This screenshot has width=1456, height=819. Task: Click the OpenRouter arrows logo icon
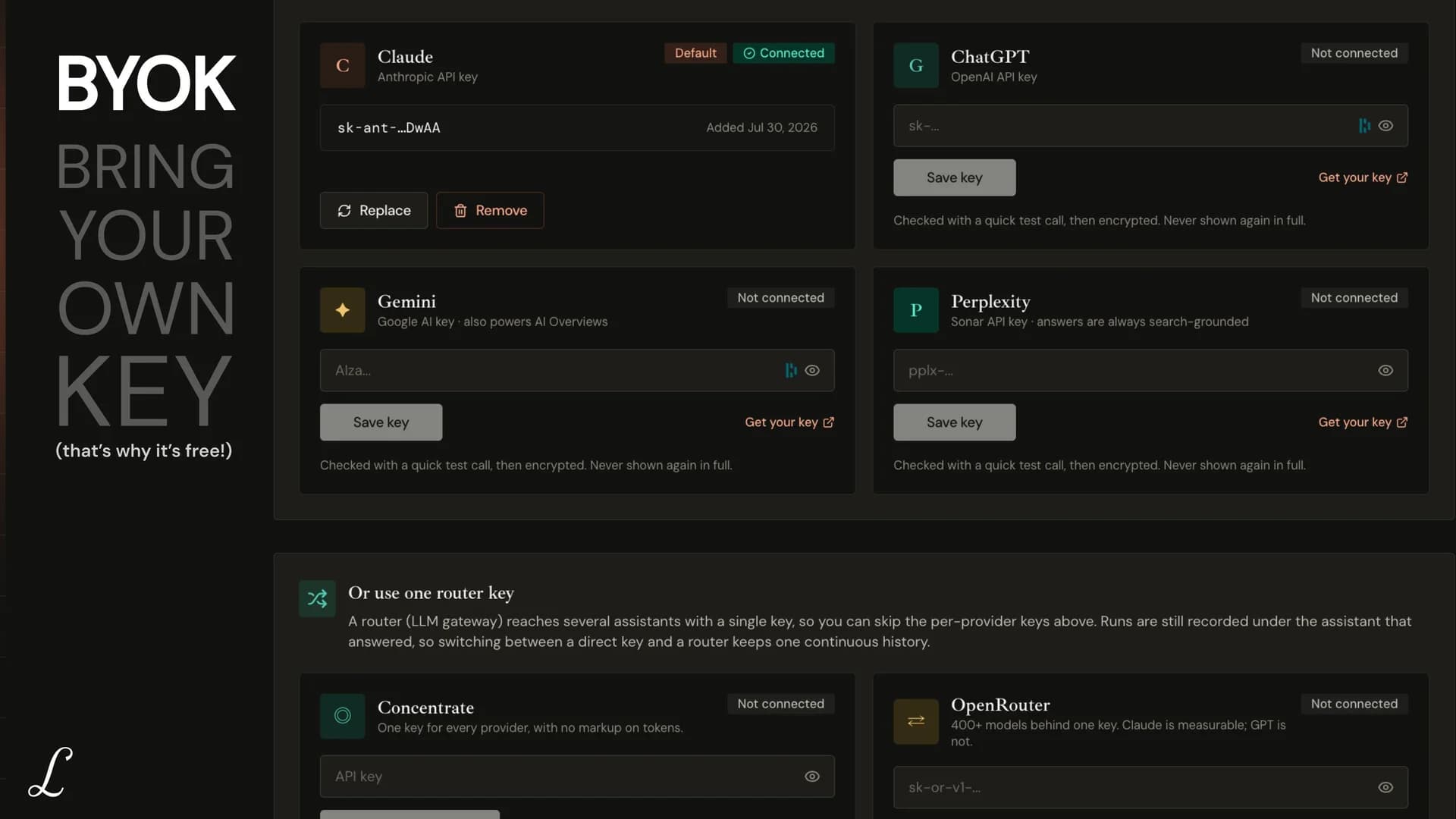tap(916, 721)
